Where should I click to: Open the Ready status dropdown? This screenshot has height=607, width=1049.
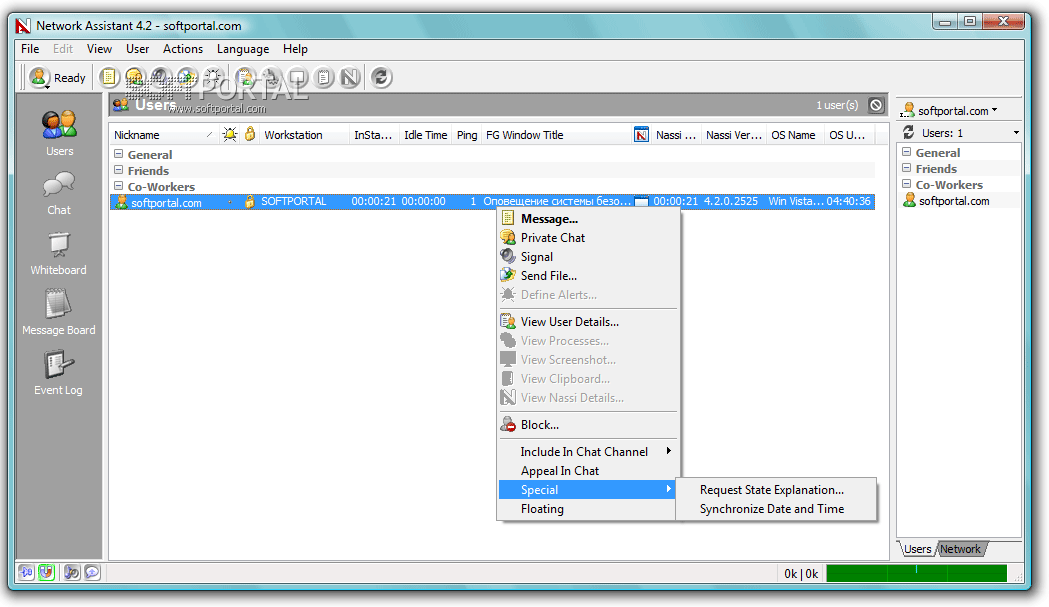point(58,78)
